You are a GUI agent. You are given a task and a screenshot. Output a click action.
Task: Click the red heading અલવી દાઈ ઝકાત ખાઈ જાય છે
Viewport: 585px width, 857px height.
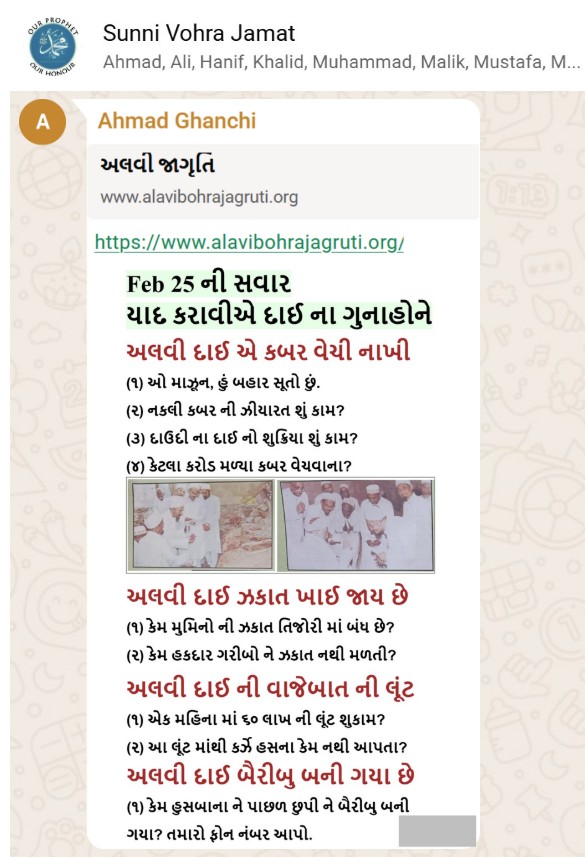(x=267, y=596)
